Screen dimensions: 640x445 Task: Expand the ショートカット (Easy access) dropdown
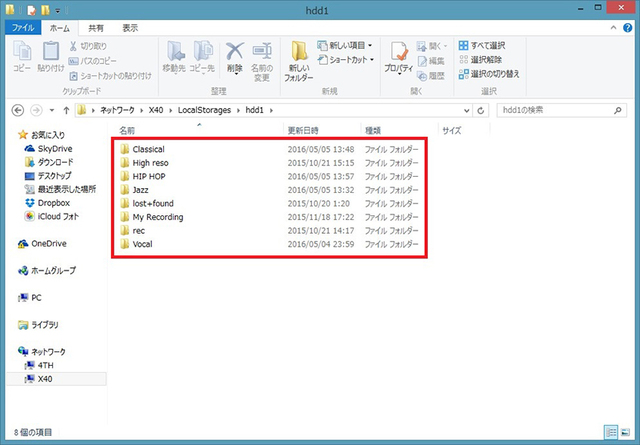[344, 59]
